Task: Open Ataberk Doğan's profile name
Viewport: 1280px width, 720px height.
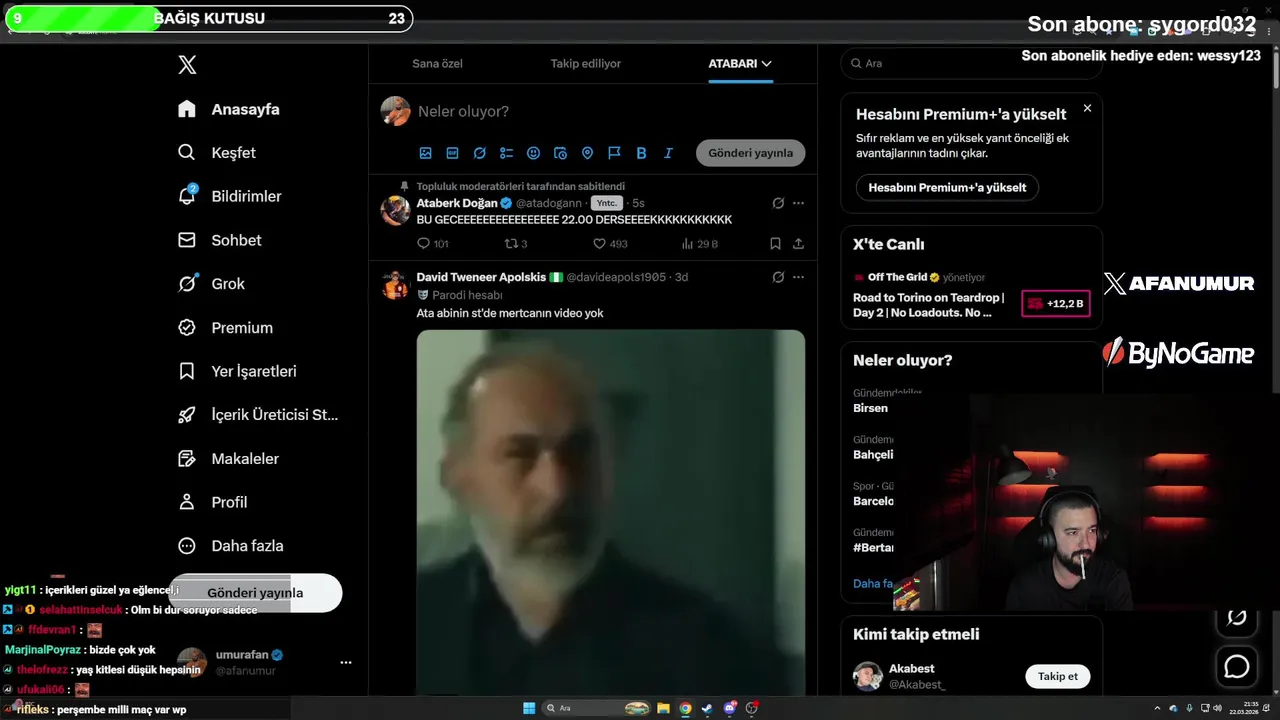Action: point(457,203)
